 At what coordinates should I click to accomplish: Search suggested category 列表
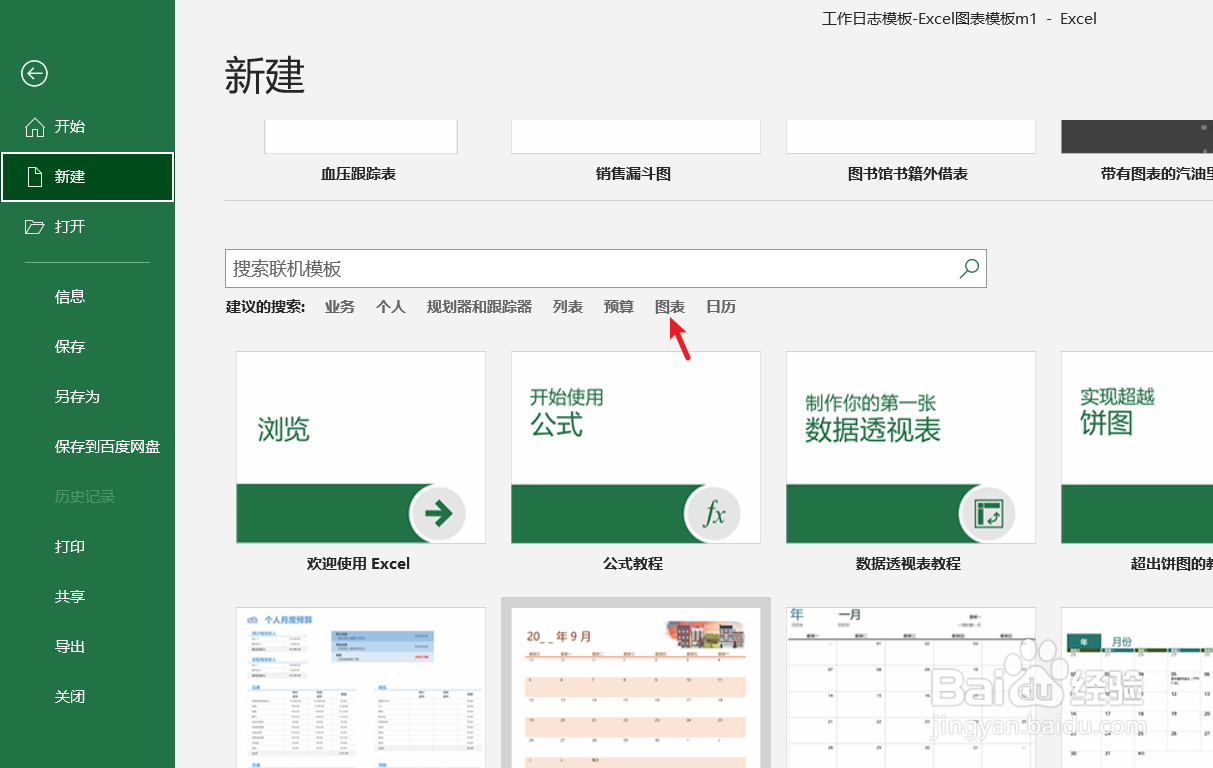point(568,307)
